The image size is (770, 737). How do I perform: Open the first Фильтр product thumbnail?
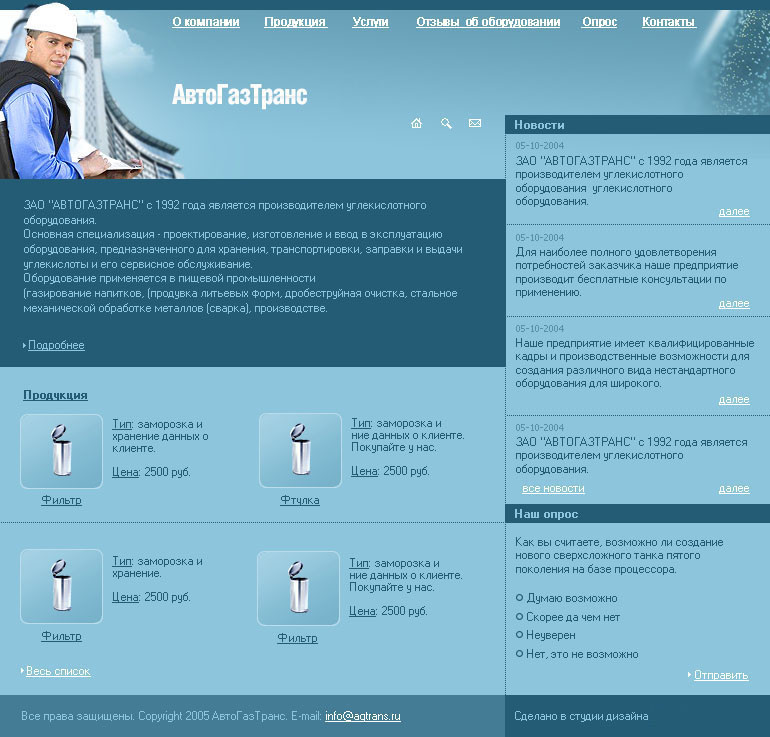61,451
